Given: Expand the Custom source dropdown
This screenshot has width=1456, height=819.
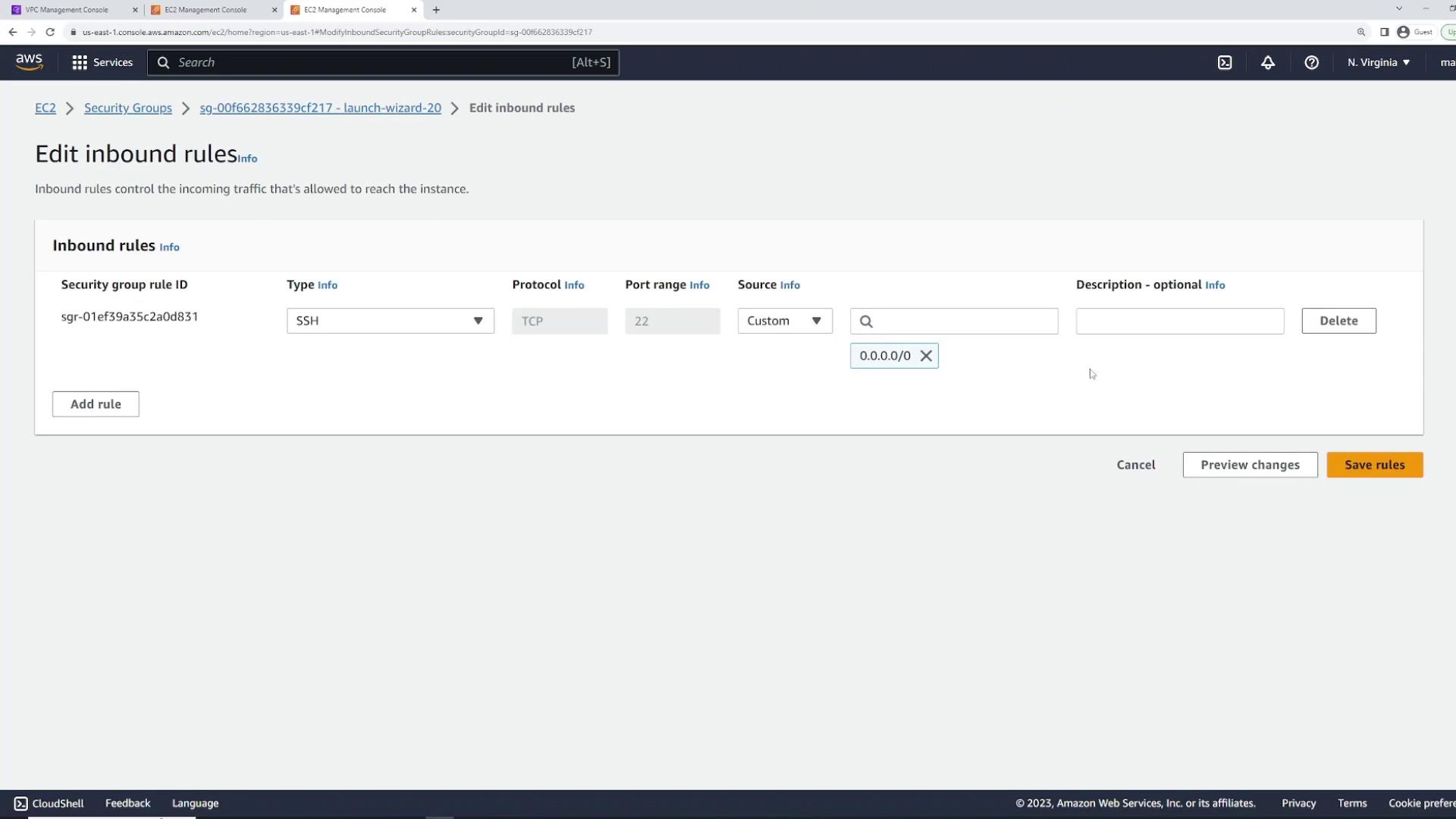Looking at the screenshot, I should [x=784, y=321].
